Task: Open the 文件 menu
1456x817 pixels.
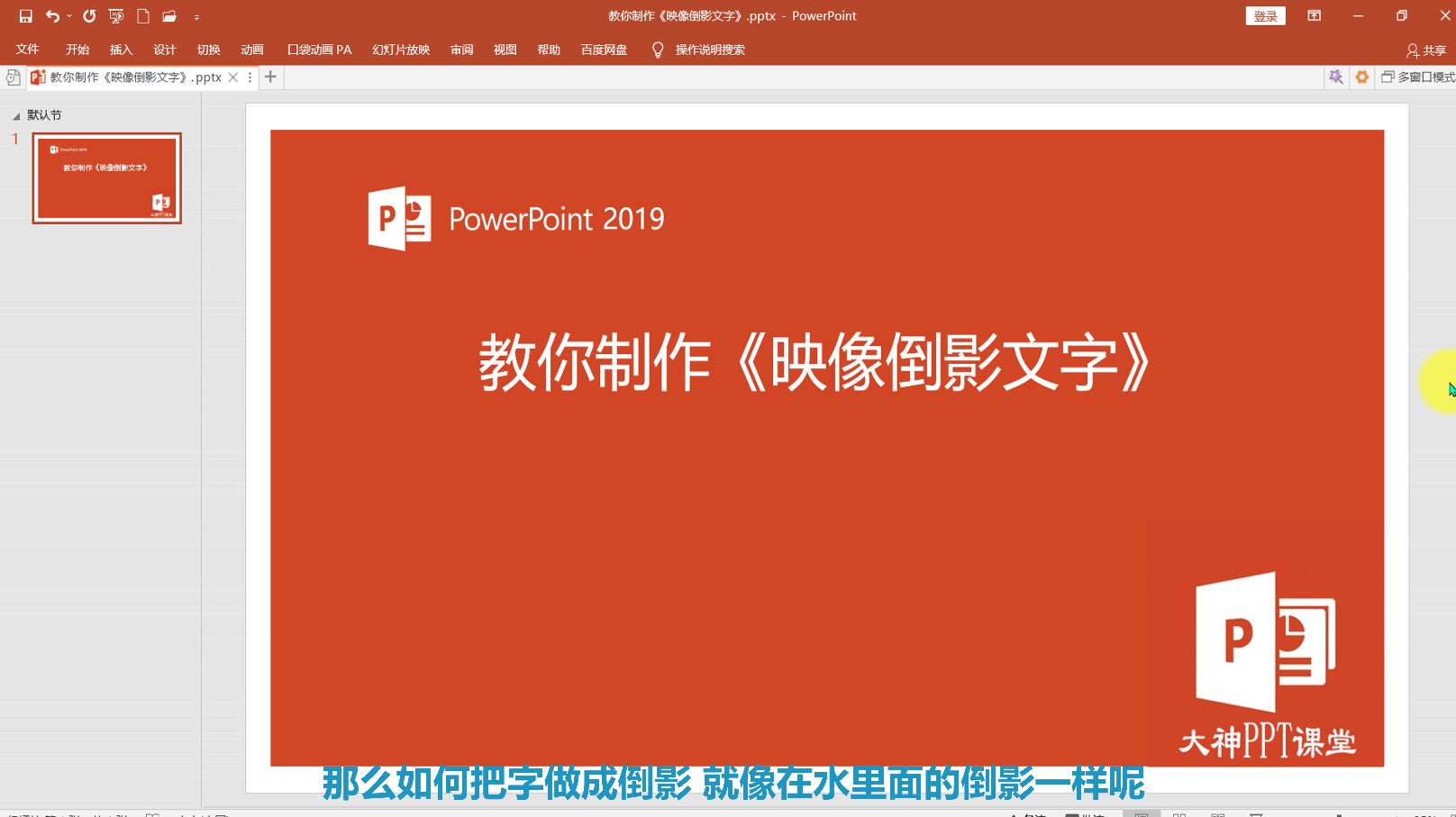Action: click(x=28, y=50)
